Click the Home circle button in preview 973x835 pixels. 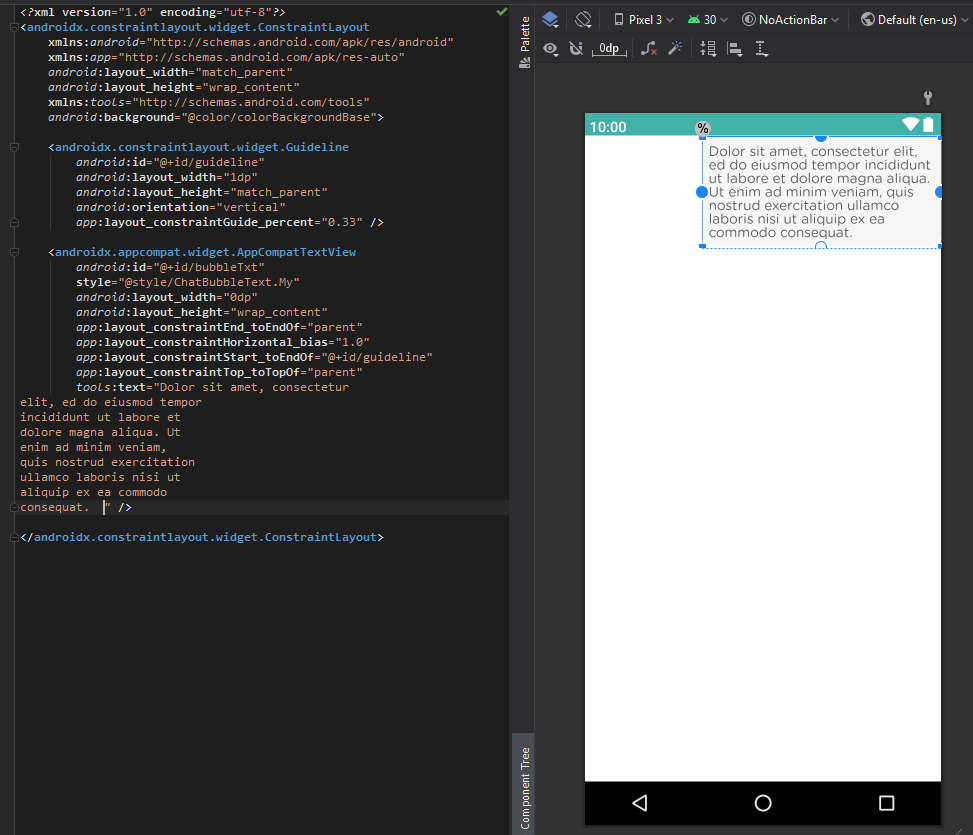point(763,803)
